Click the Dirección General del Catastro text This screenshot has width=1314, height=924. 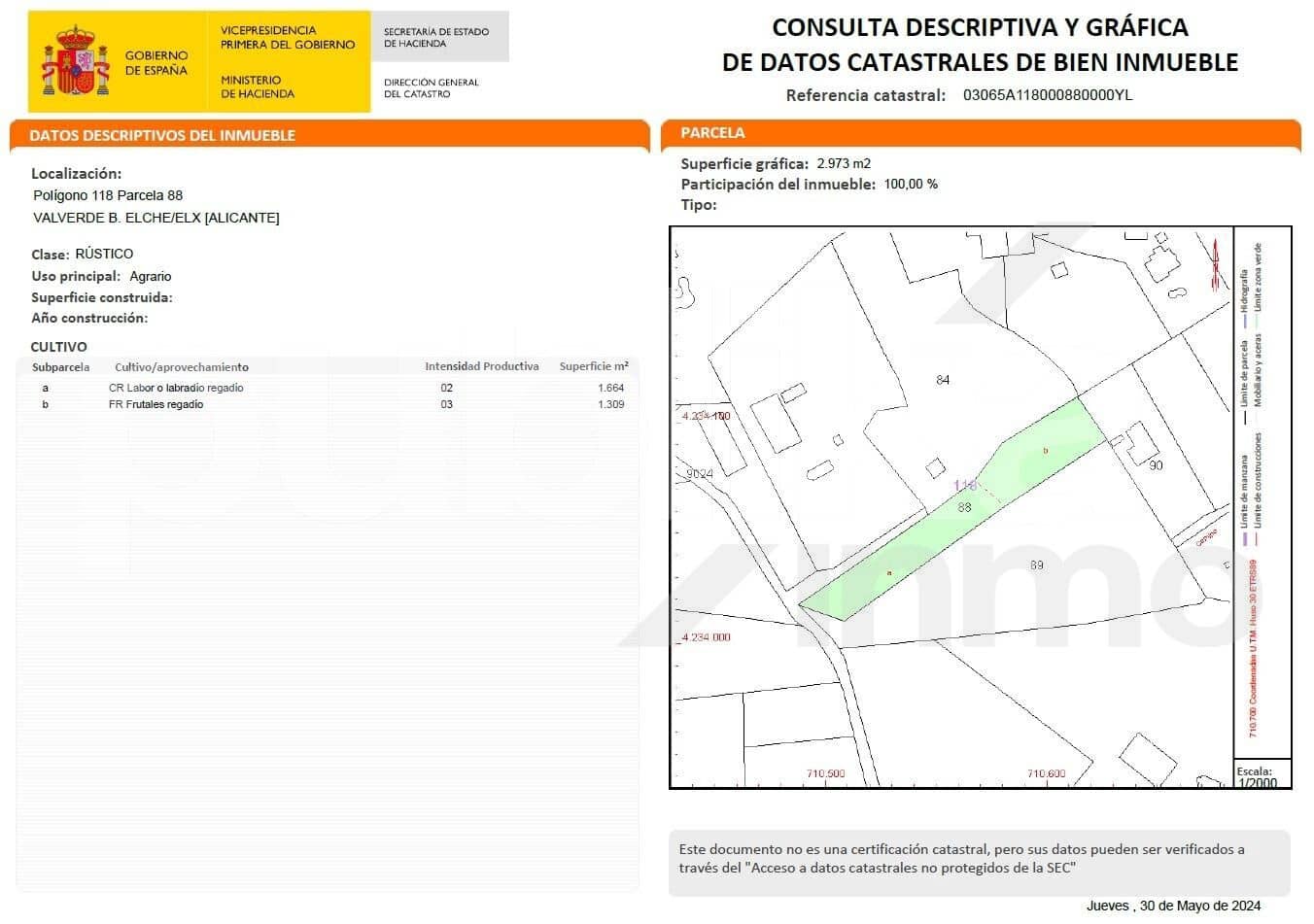click(x=431, y=87)
